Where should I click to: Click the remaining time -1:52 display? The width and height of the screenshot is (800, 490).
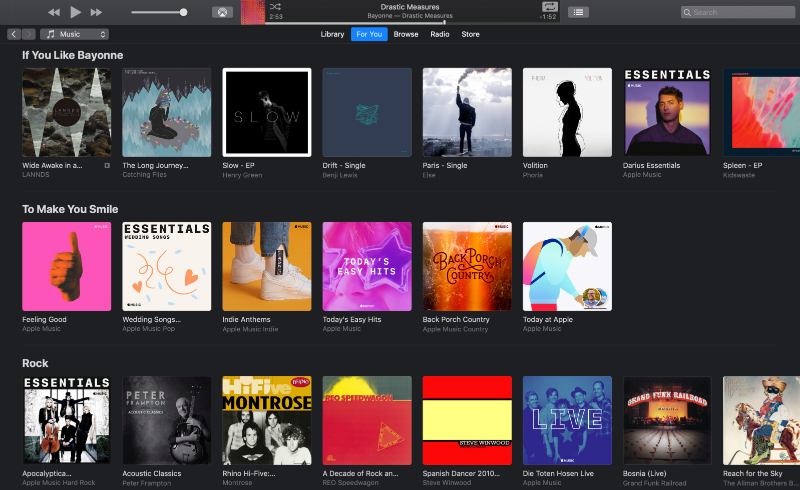click(548, 17)
